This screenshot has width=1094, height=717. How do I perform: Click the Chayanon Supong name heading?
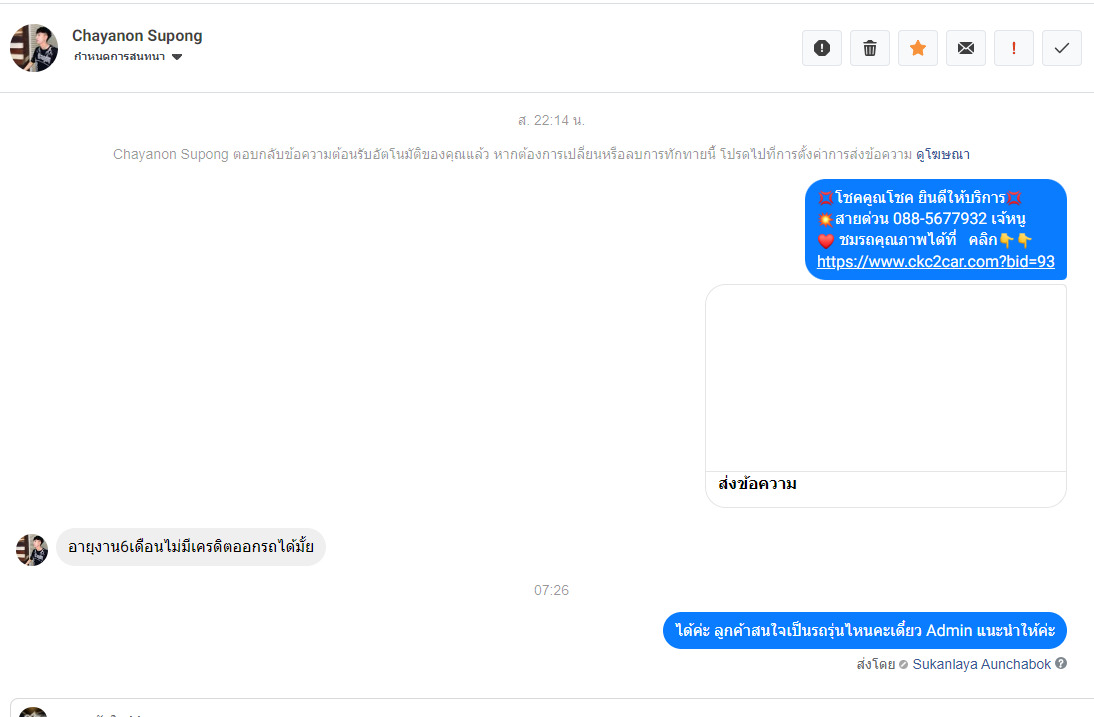[137, 36]
